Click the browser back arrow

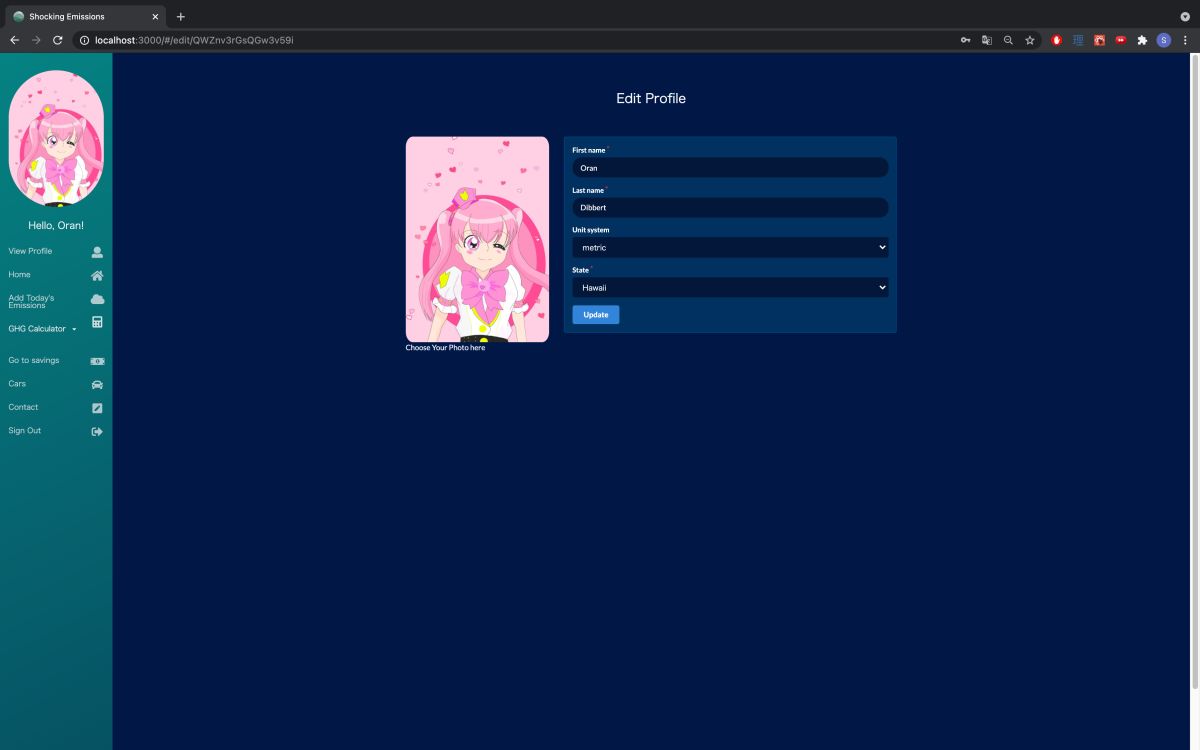coord(14,40)
